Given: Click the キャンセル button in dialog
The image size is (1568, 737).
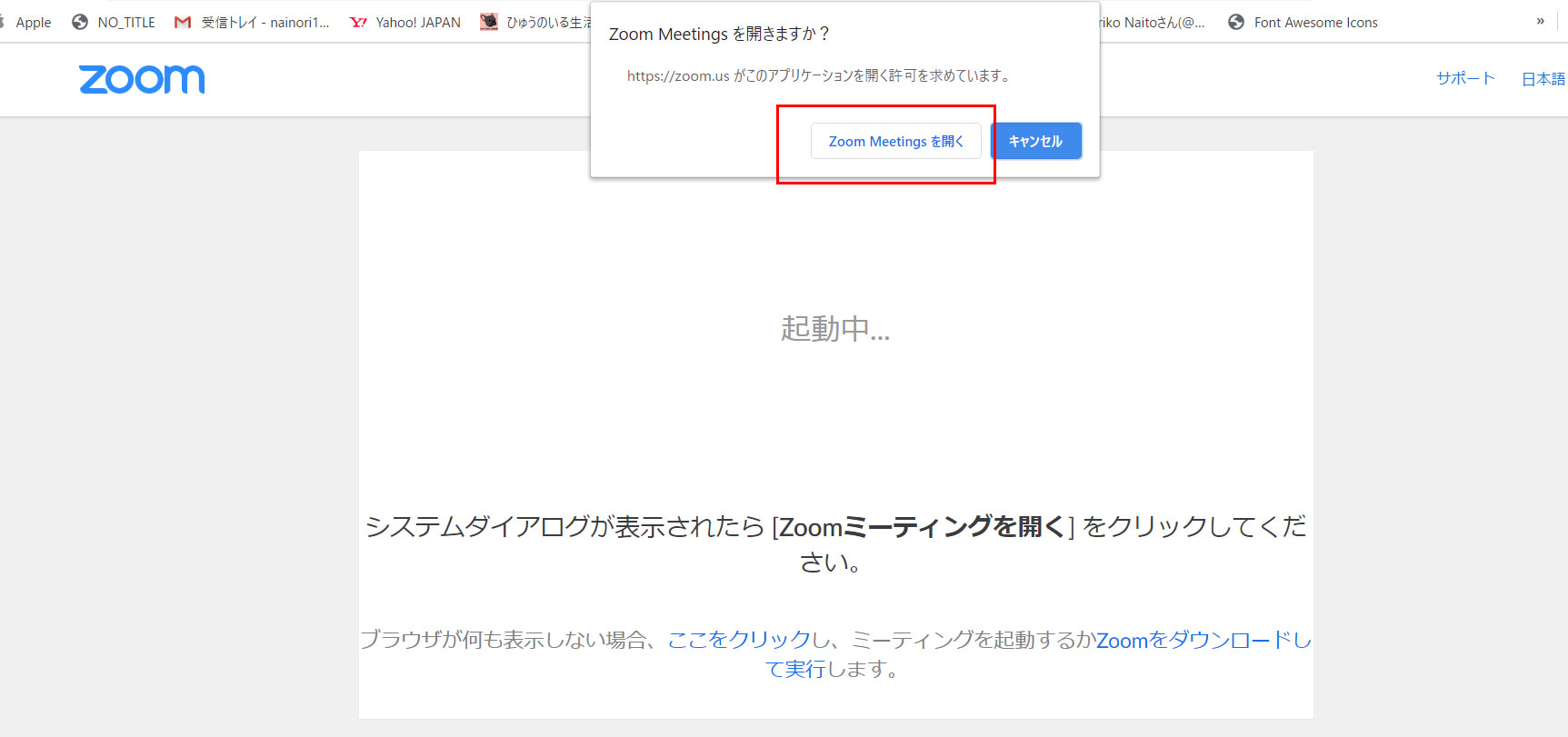Looking at the screenshot, I should coord(1035,141).
